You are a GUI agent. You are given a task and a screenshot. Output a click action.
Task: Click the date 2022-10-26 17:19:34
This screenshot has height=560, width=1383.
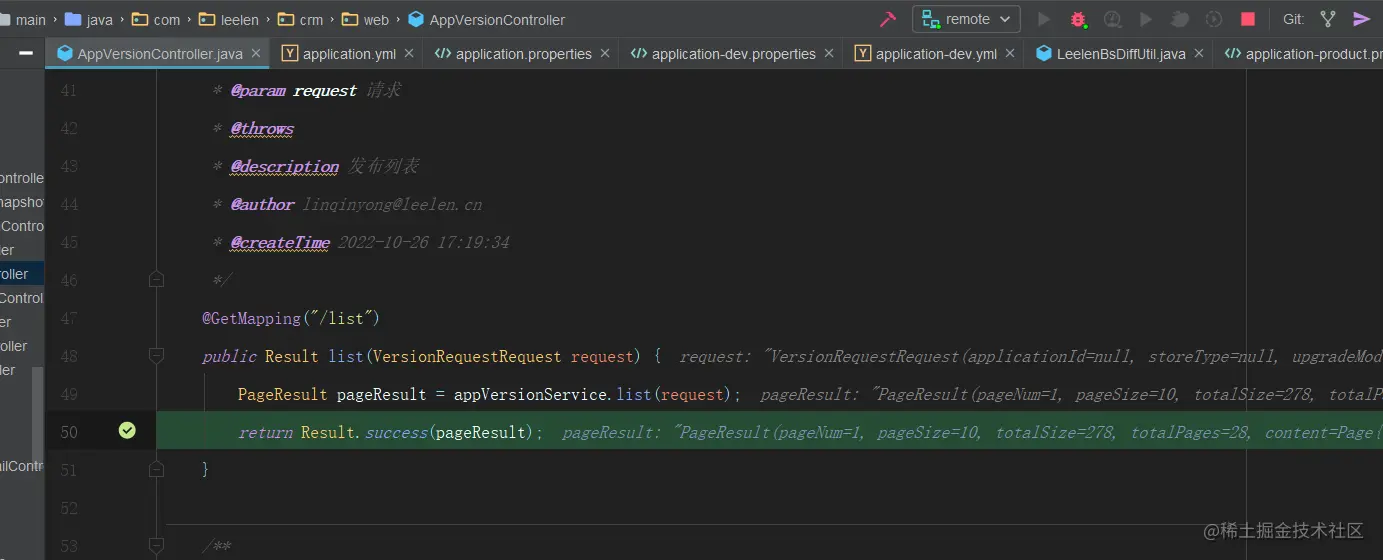(423, 242)
